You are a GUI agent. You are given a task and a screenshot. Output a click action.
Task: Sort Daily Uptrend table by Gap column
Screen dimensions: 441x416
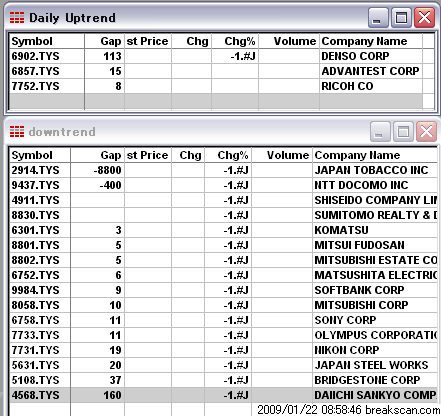105,41
